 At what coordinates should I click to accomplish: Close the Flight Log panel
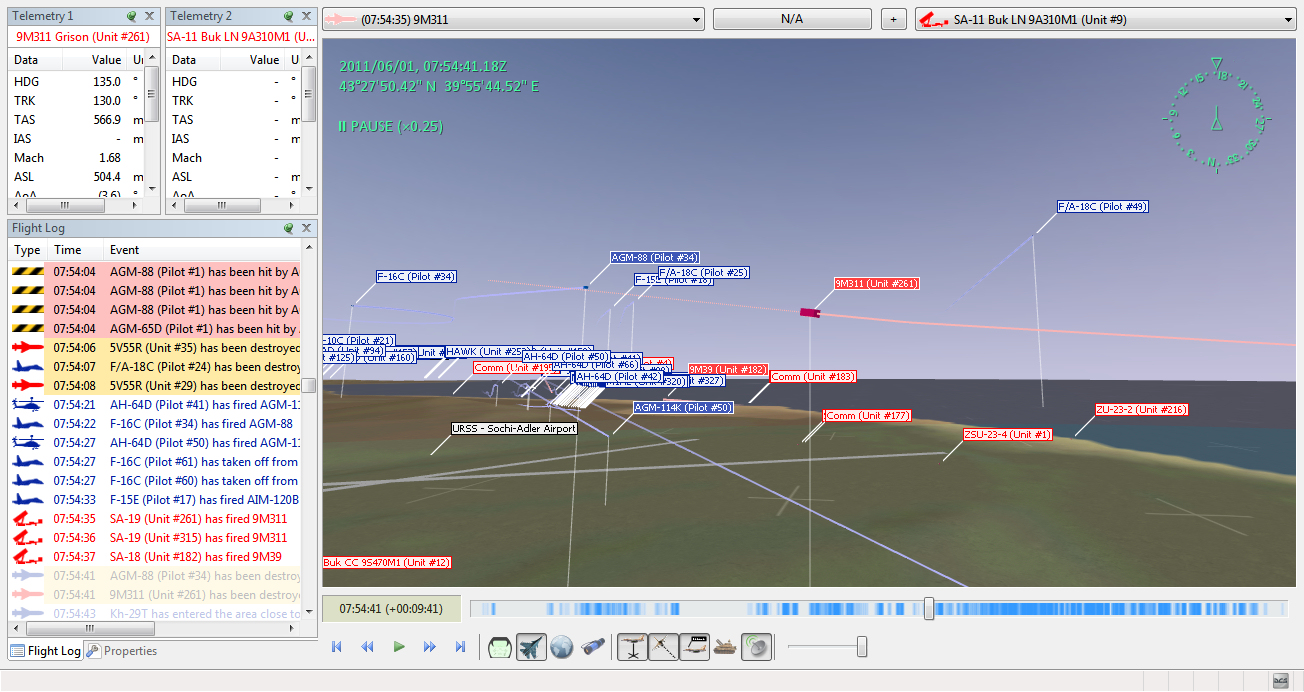point(306,228)
